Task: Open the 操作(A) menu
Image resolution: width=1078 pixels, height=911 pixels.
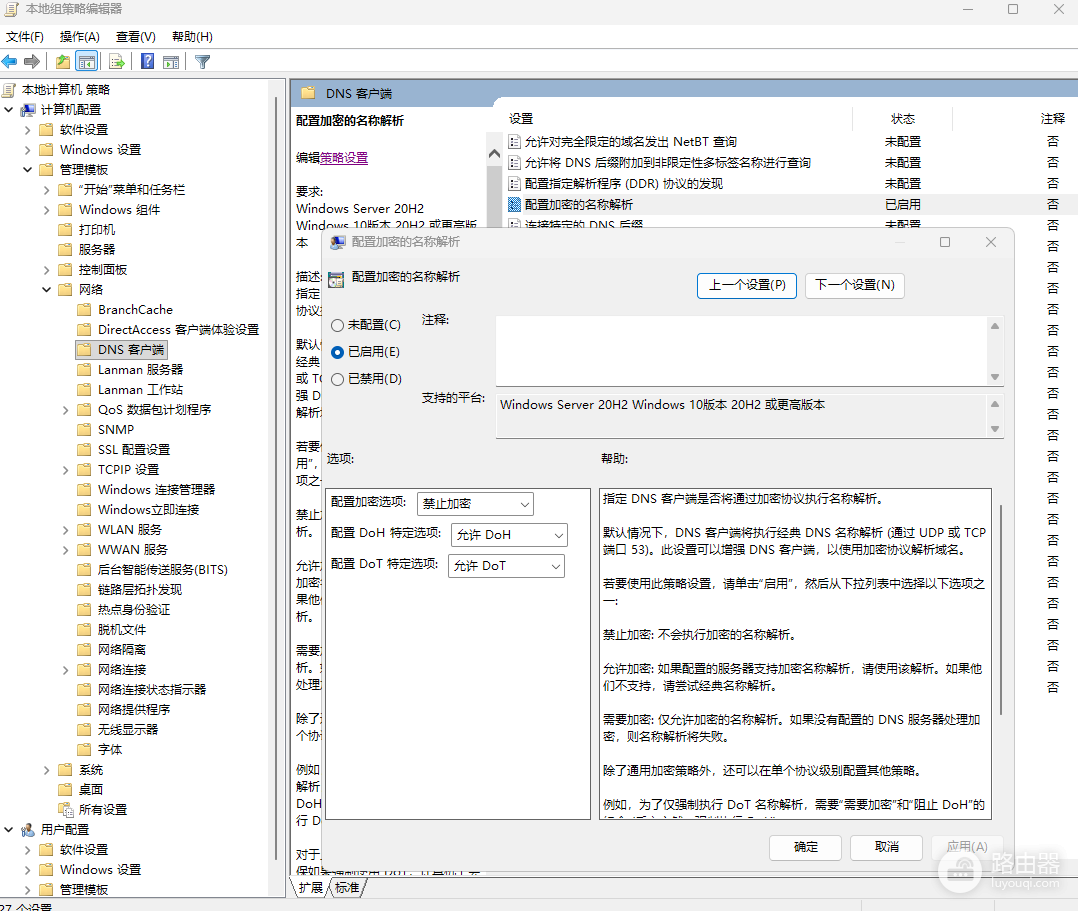Action: [80, 37]
